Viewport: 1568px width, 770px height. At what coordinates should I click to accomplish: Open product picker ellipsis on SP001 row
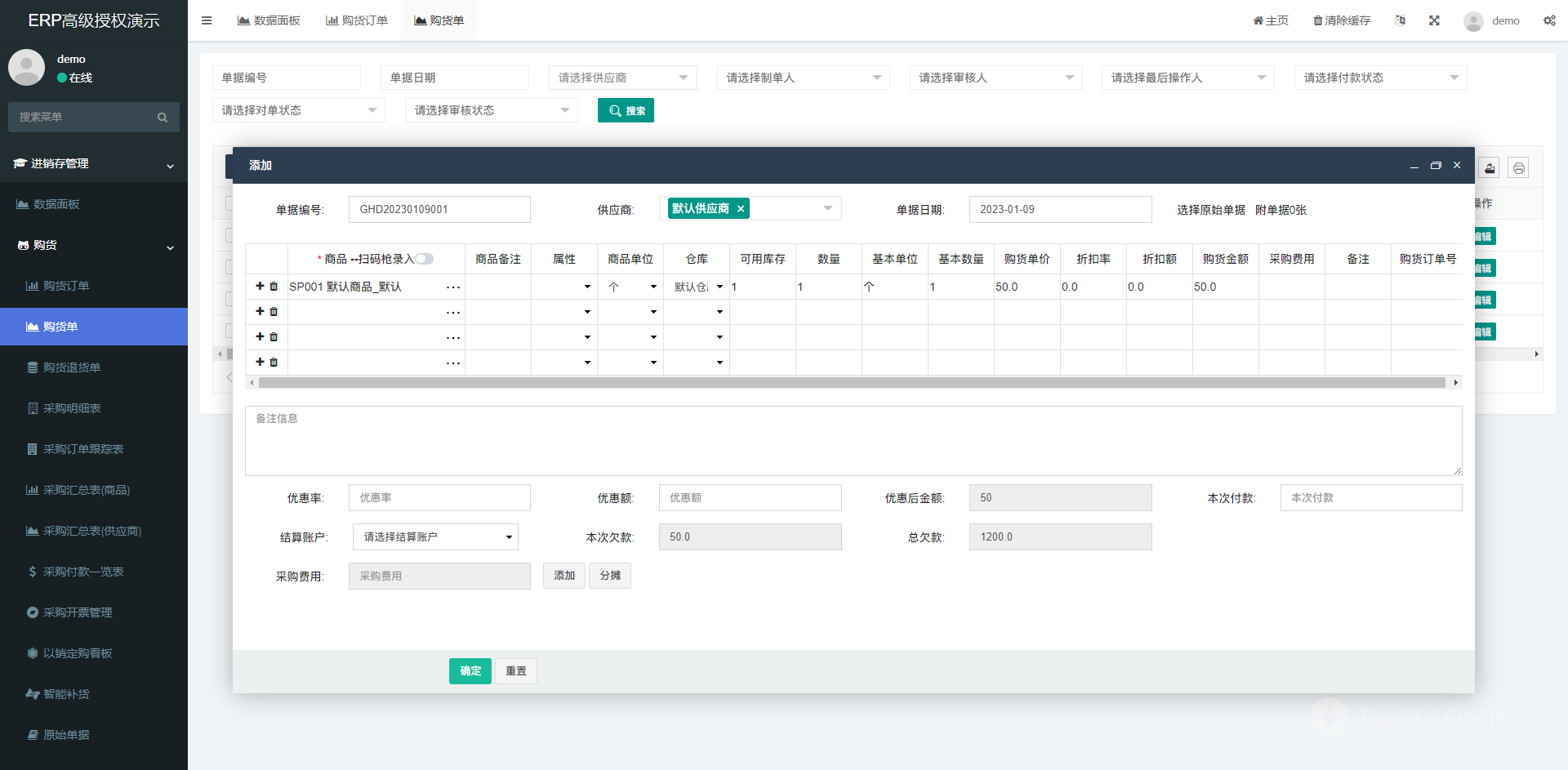pyautogui.click(x=453, y=287)
